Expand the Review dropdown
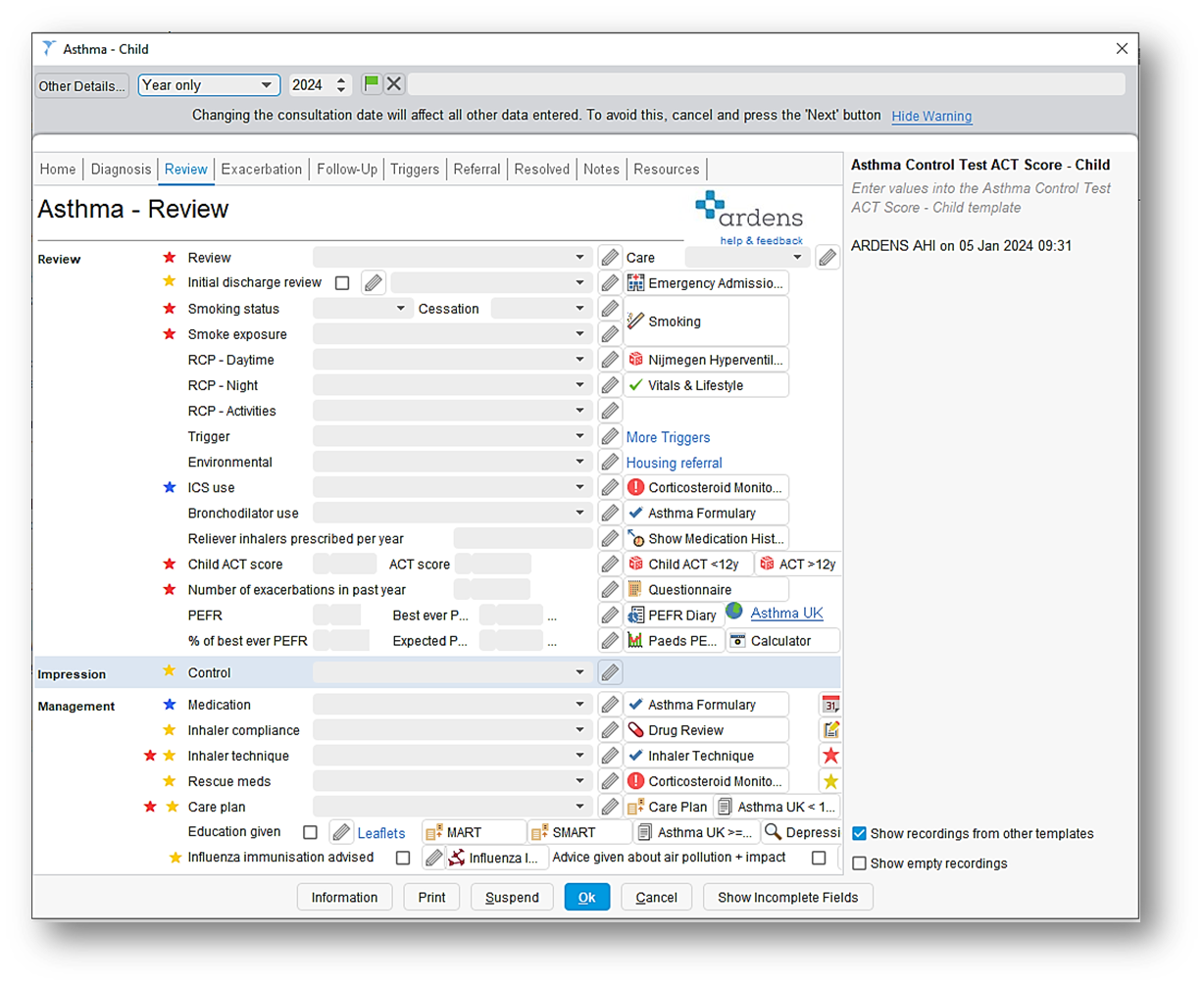The image size is (1204, 986). [x=579, y=258]
